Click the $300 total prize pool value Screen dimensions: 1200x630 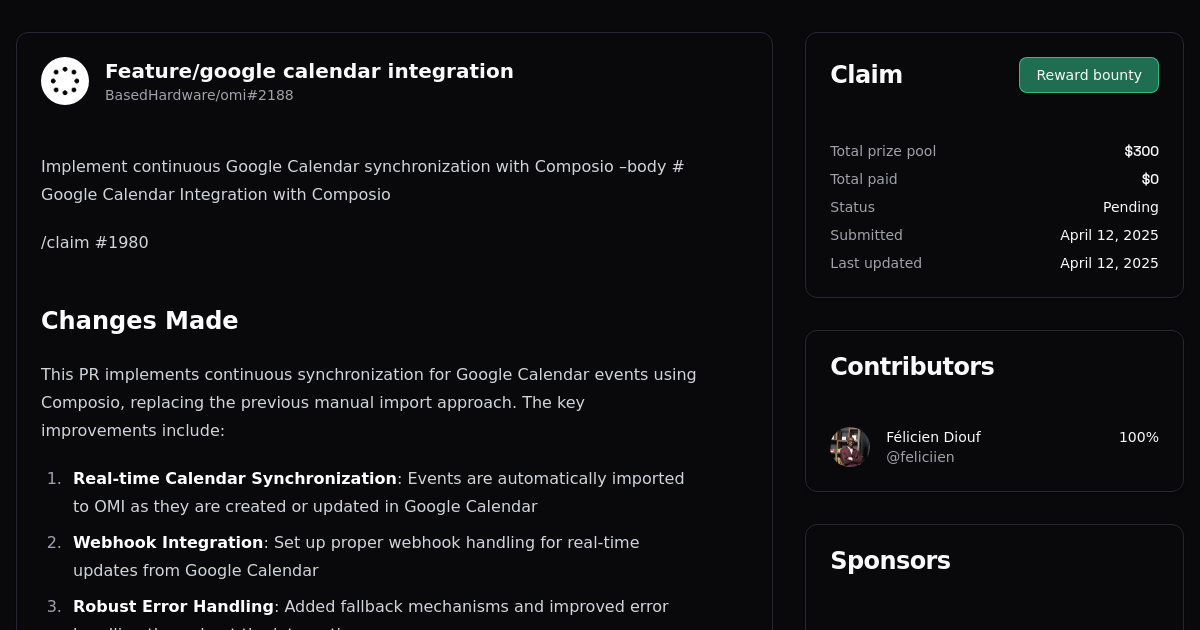click(1141, 151)
